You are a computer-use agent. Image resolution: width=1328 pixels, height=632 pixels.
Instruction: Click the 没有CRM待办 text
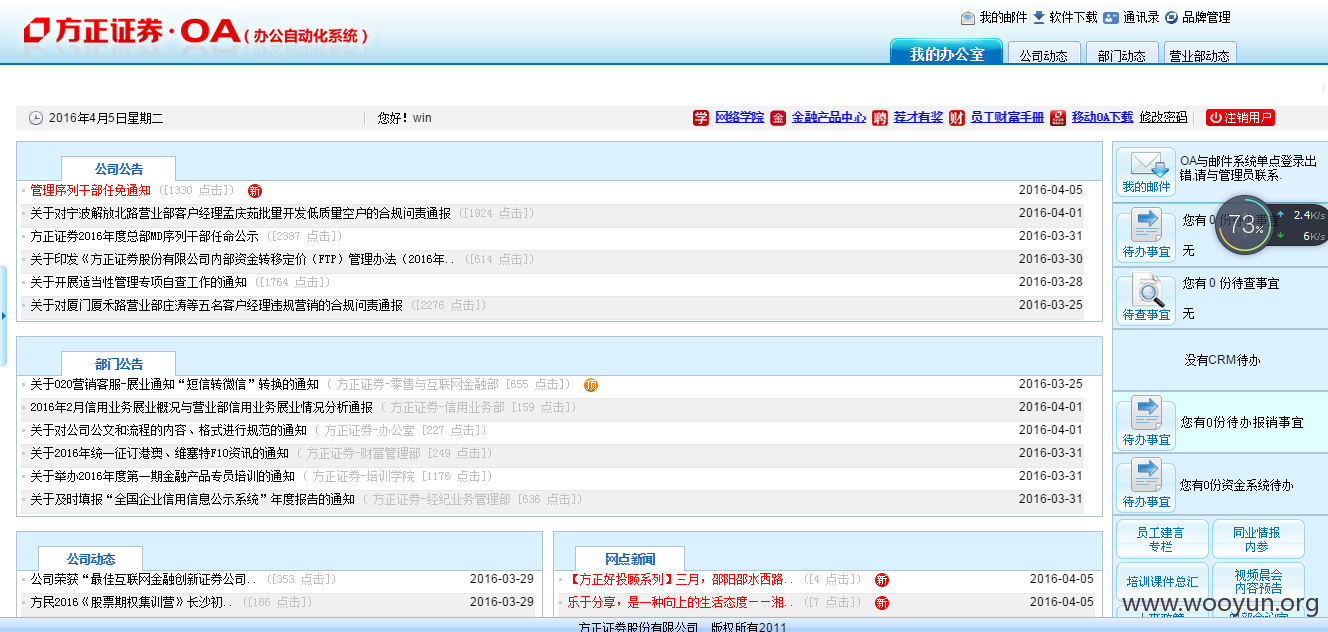click(1222, 360)
